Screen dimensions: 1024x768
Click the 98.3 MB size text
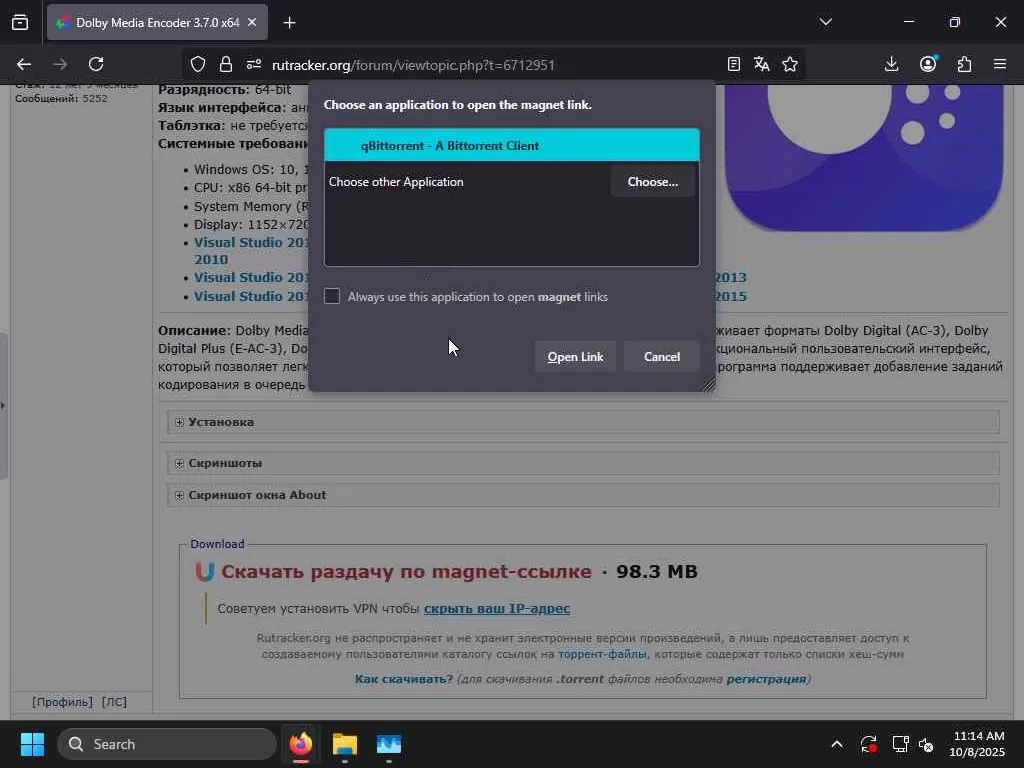[x=657, y=571]
